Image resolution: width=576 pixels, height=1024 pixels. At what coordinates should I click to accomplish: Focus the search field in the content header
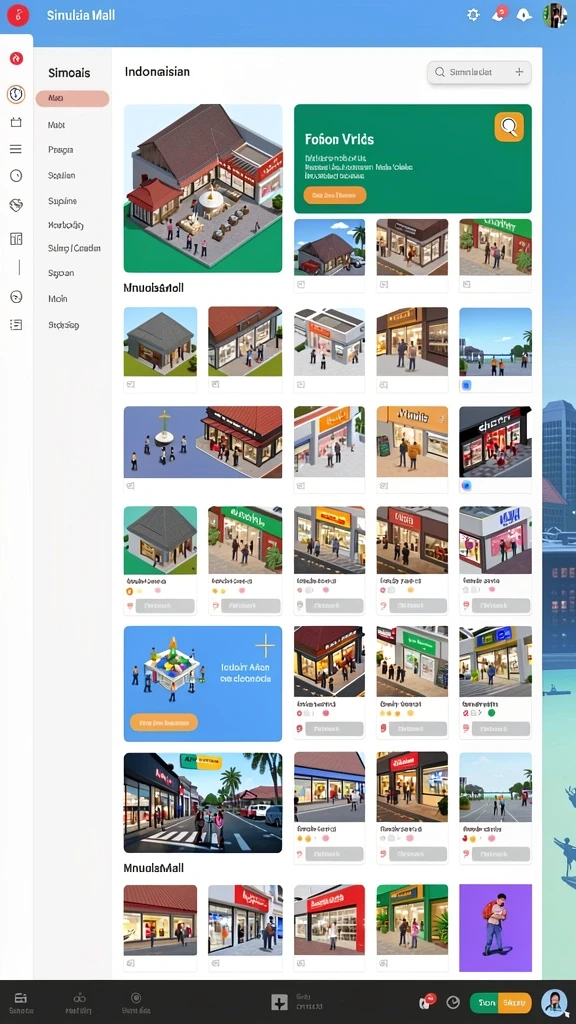[x=479, y=72]
